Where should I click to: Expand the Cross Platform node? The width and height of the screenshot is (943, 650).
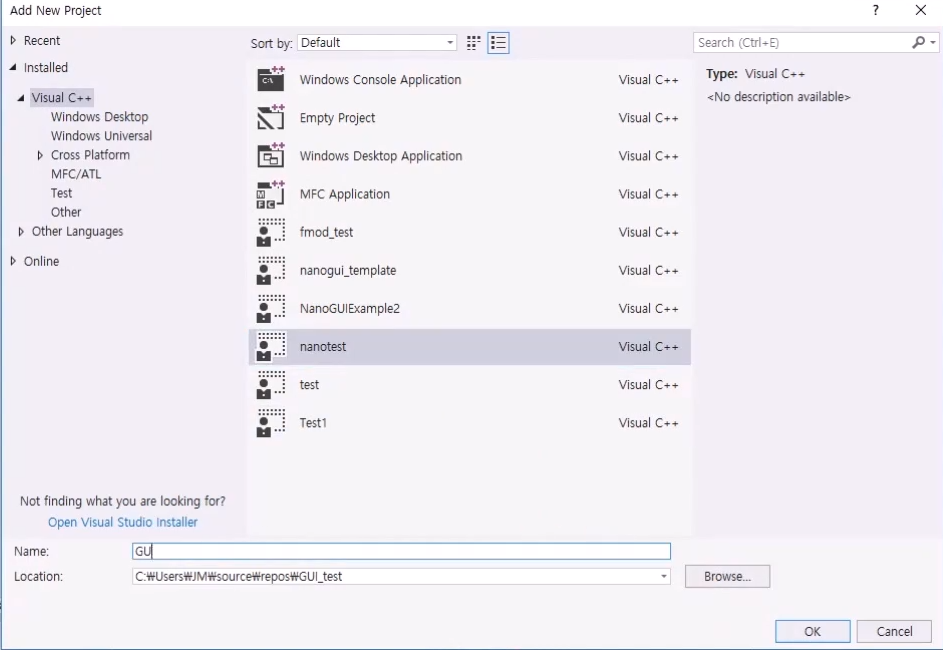[40, 155]
